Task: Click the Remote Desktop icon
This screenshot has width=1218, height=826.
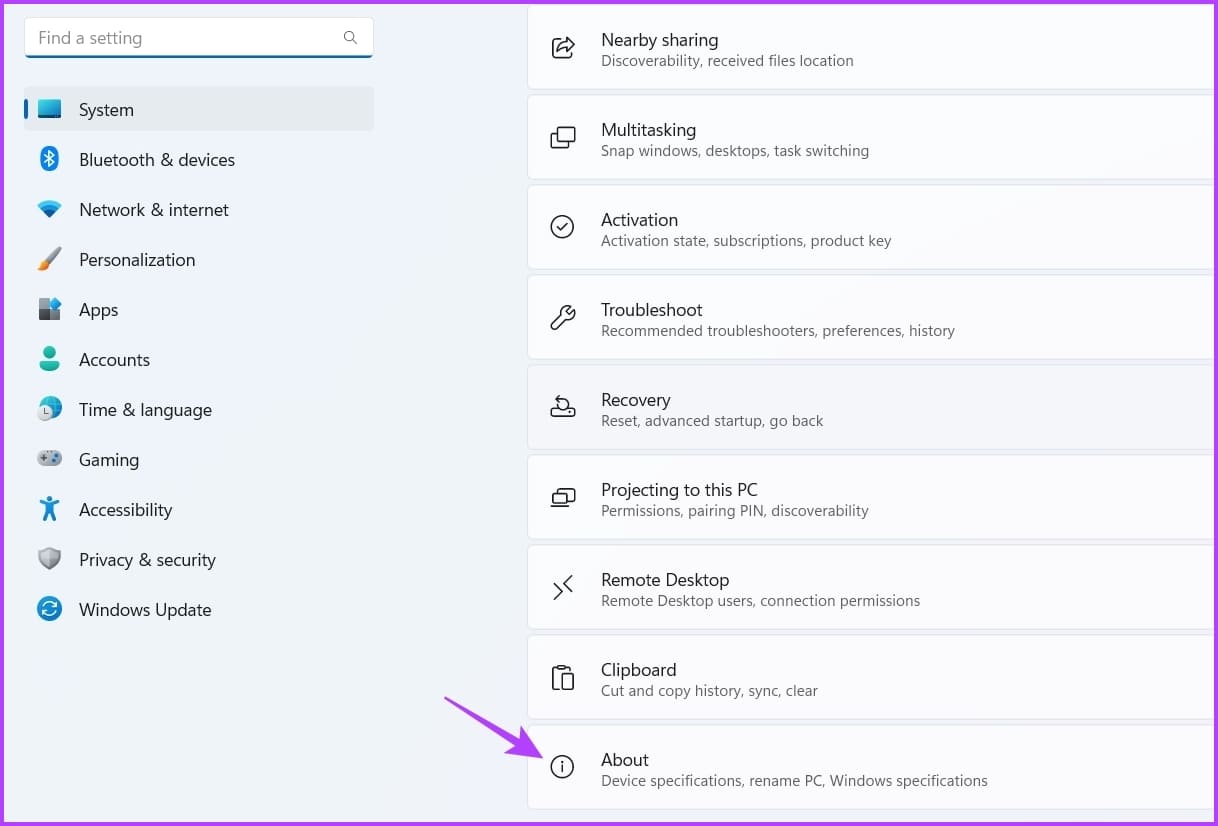Action: click(x=563, y=588)
